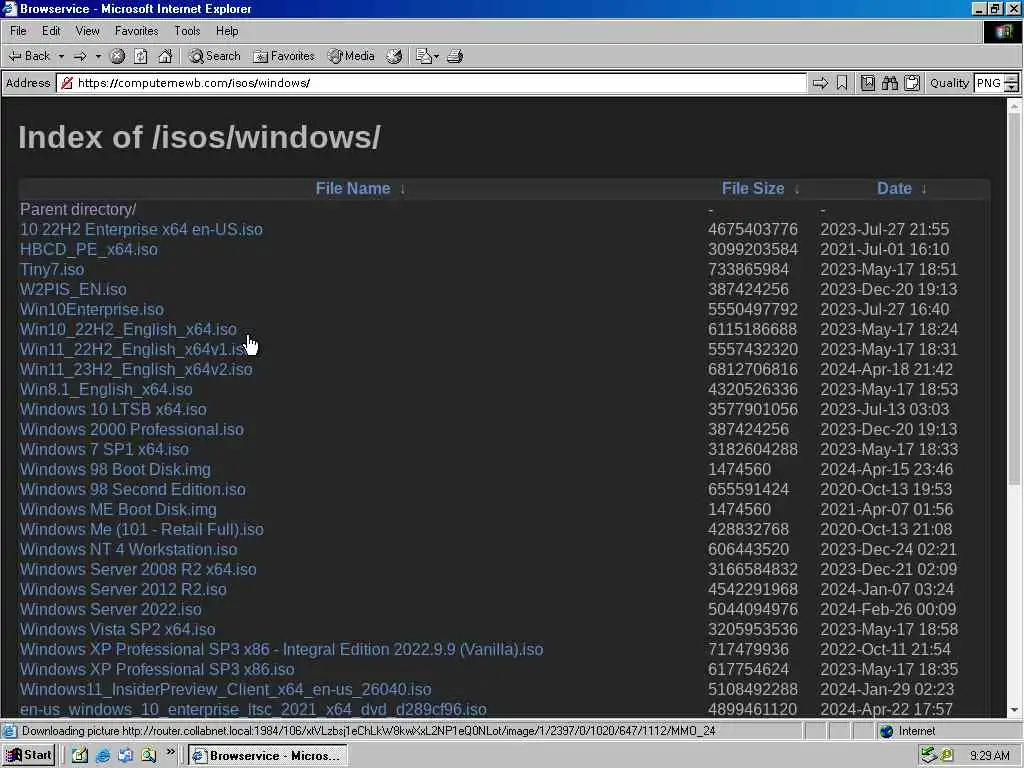The width and height of the screenshot is (1024, 768).
Task: Click the History icon
Action: [x=394, y=56]
